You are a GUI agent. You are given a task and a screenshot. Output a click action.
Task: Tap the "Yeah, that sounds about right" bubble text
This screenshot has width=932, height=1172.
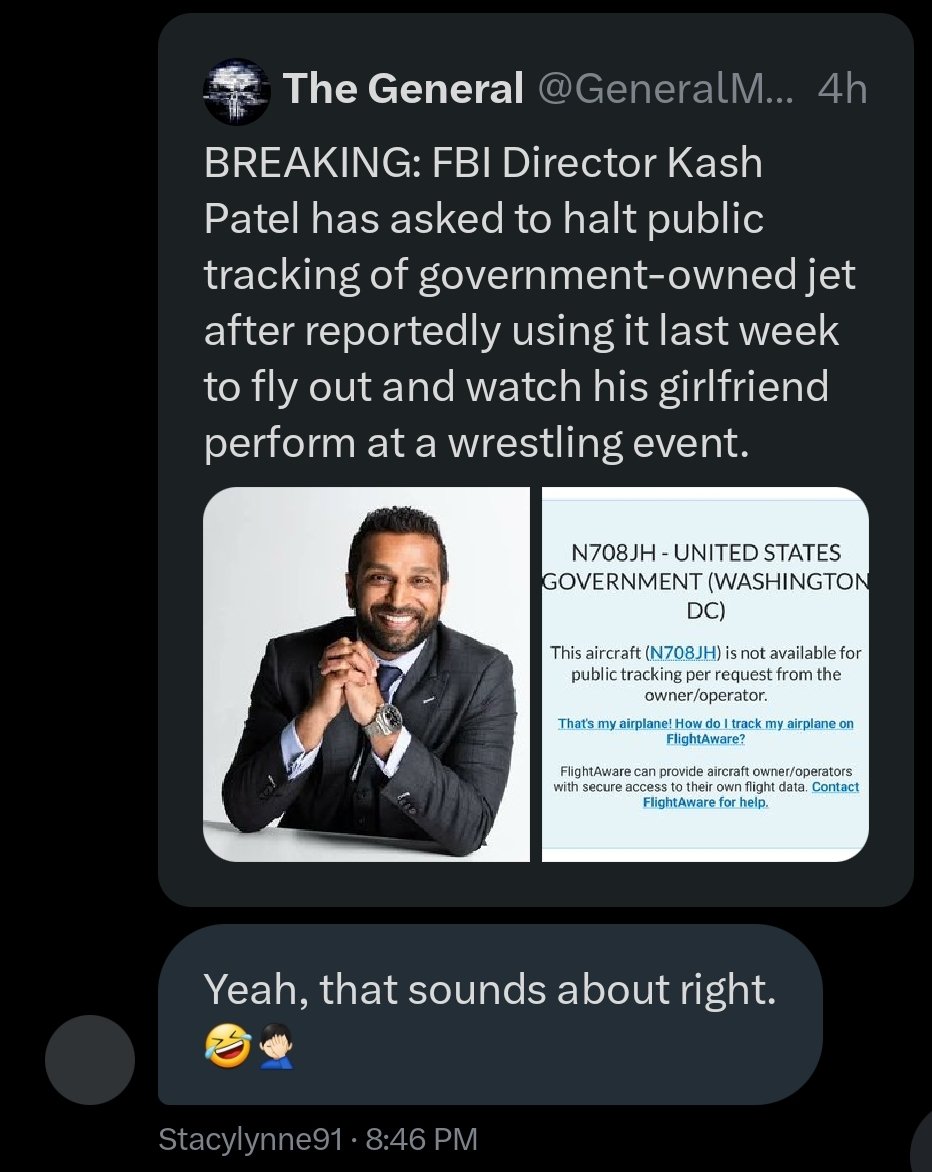coord(490,990)
